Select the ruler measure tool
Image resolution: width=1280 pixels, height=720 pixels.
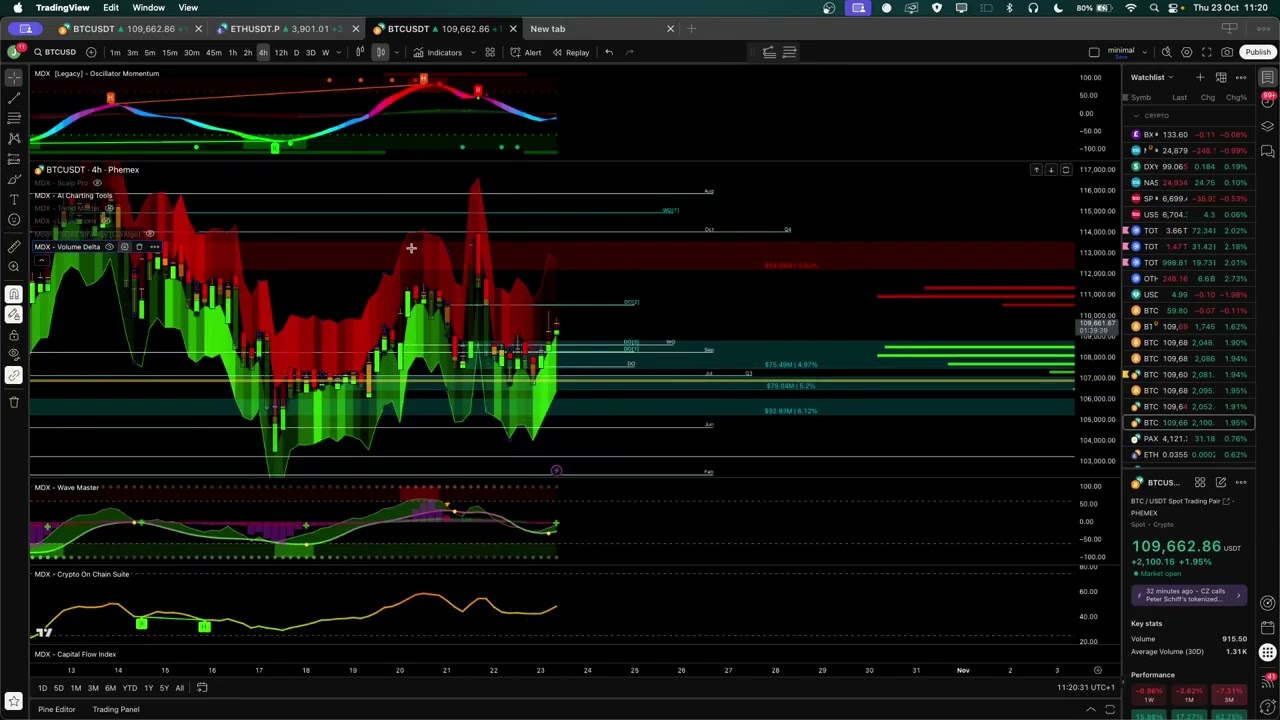(x=14, y=246)
